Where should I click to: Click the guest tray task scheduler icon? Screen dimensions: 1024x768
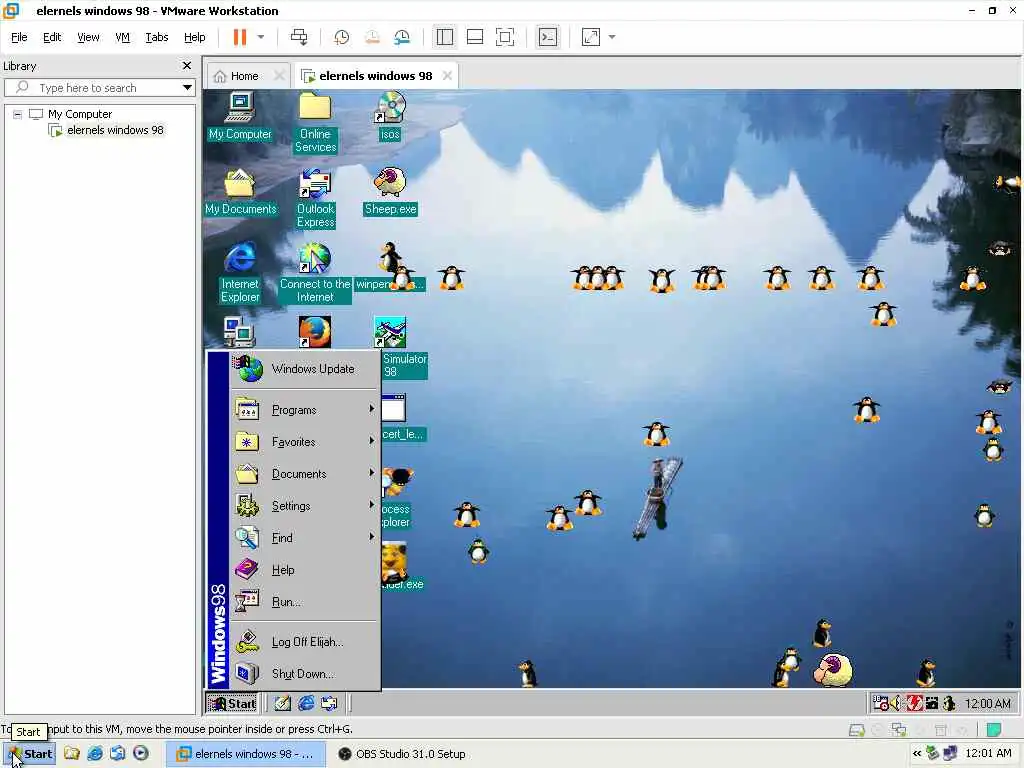point(880,703)
